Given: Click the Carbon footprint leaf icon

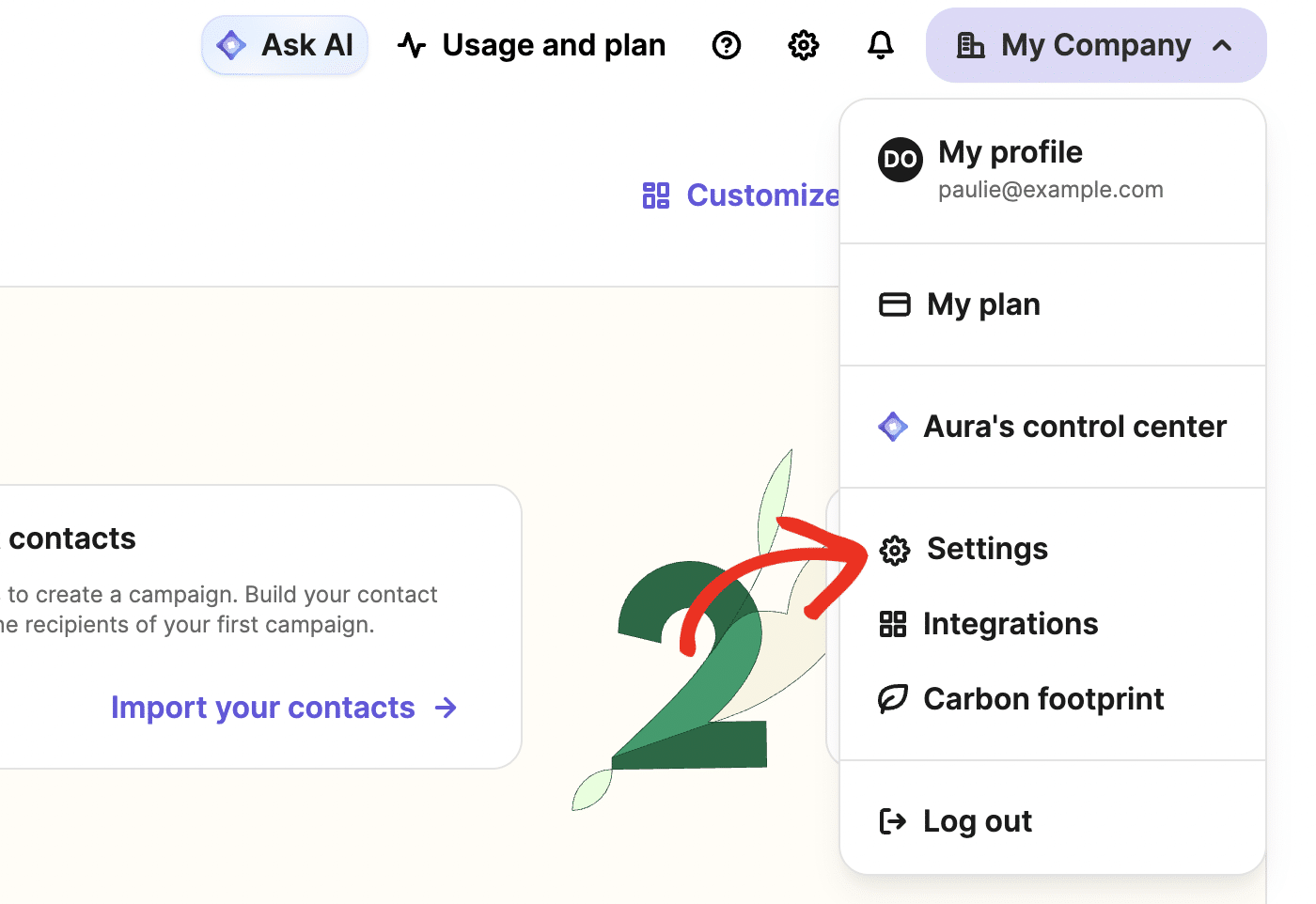Looking at the screenshot, I should [893, 698].
